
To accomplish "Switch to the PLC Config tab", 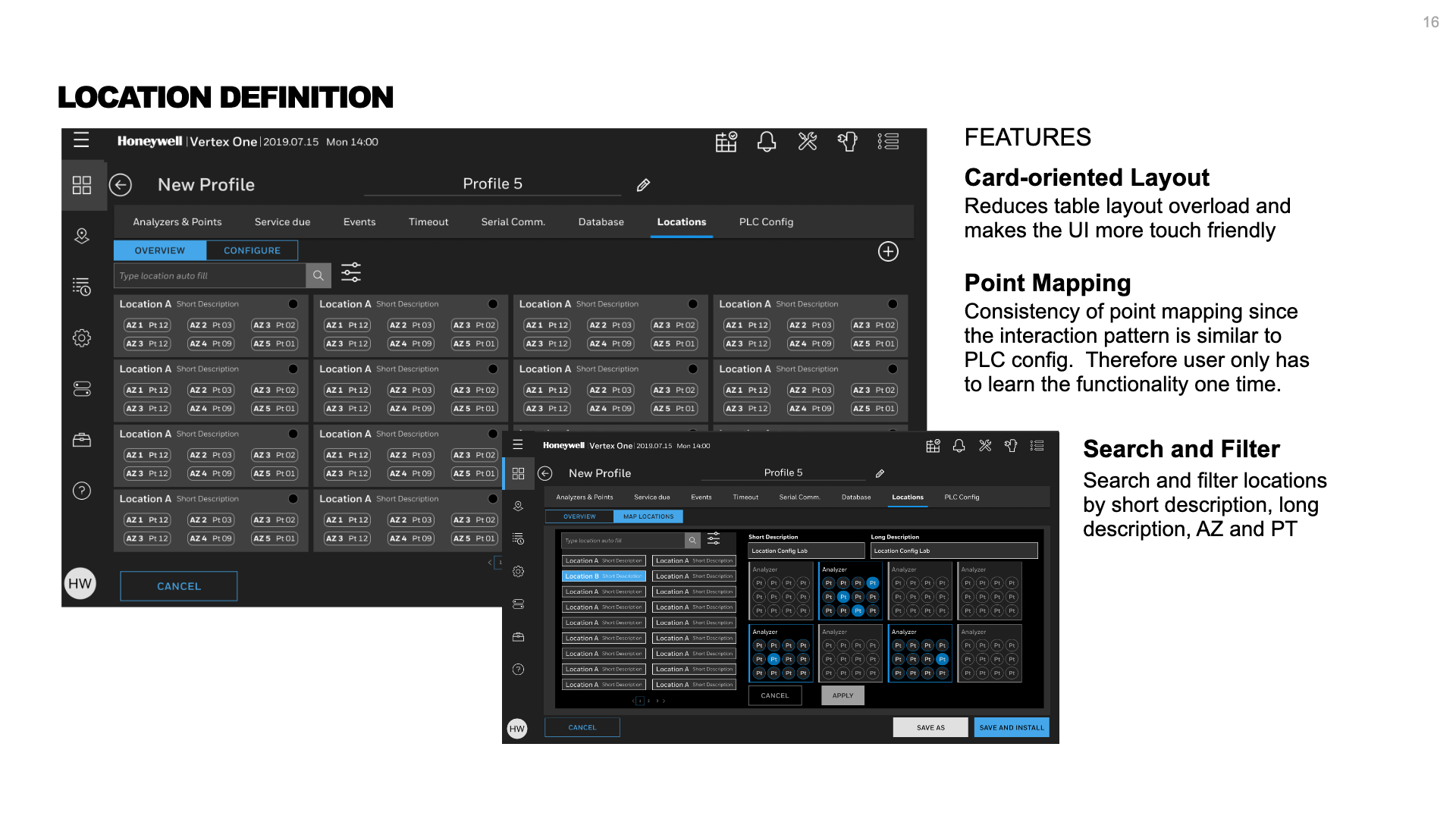I will pyautogui.click(x=766, y=222).
